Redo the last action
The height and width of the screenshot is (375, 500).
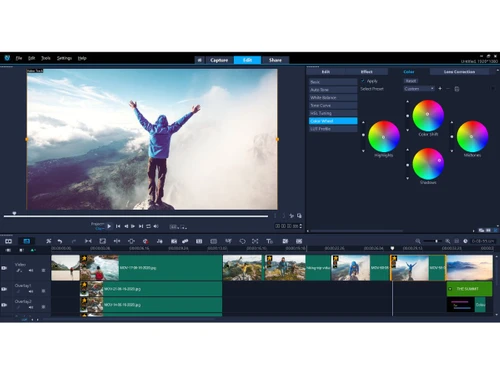[x=74, y=241]
